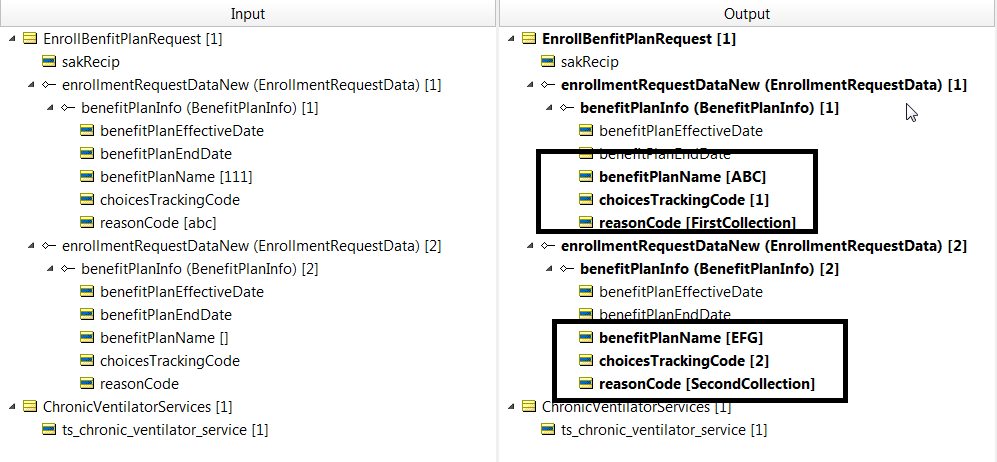Click Input choicesTrackingCode icon under benefitPlanInfo [2]

pyautogui.click(x=87, y=360)
